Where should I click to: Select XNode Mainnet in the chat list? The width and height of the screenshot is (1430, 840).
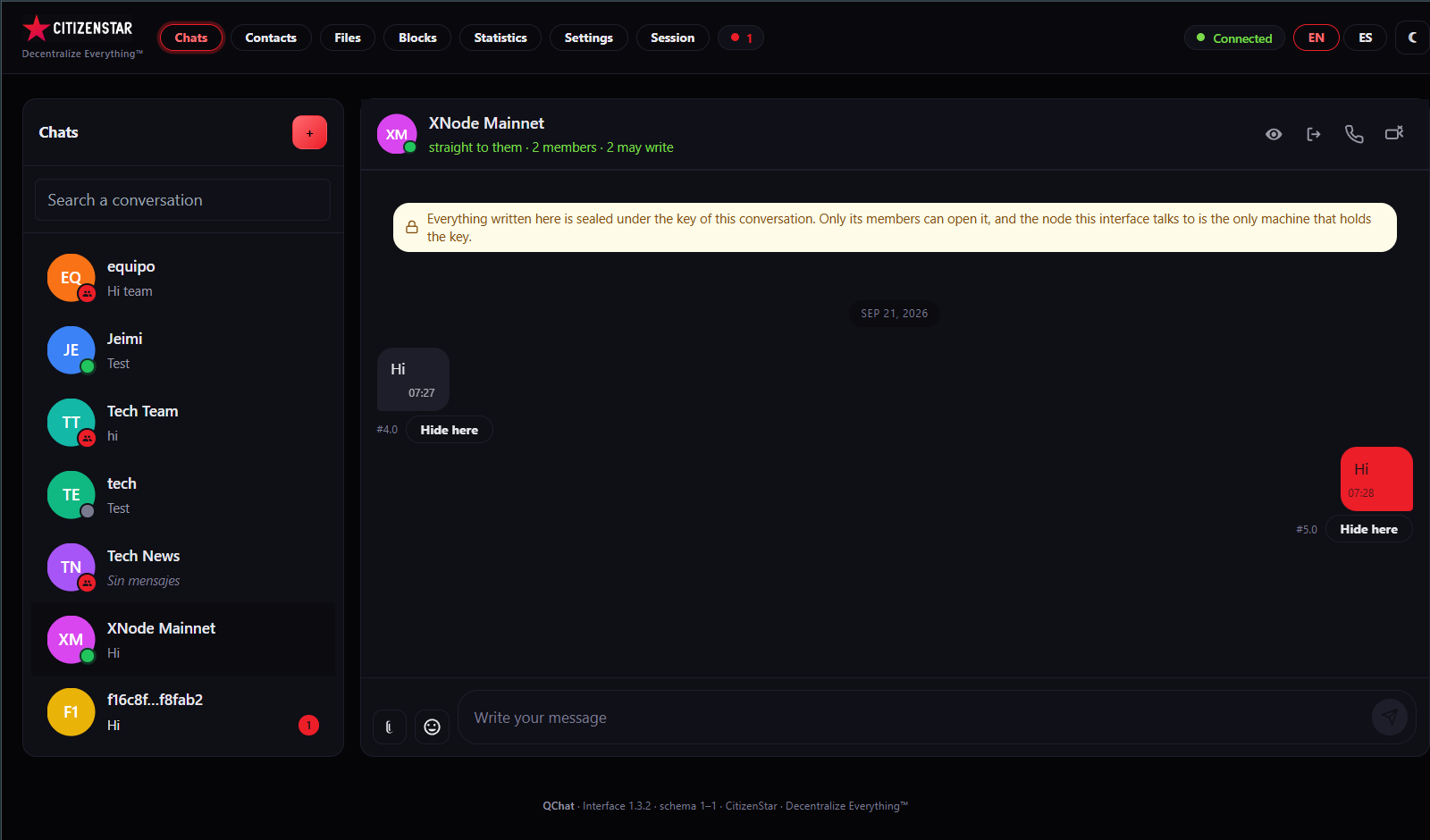pos(183,640)
